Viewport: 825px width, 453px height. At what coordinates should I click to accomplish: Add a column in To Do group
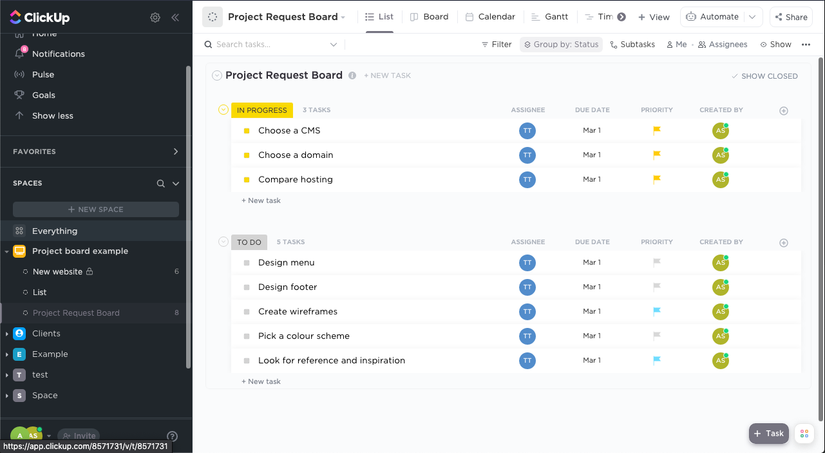(x=783, y=243)
